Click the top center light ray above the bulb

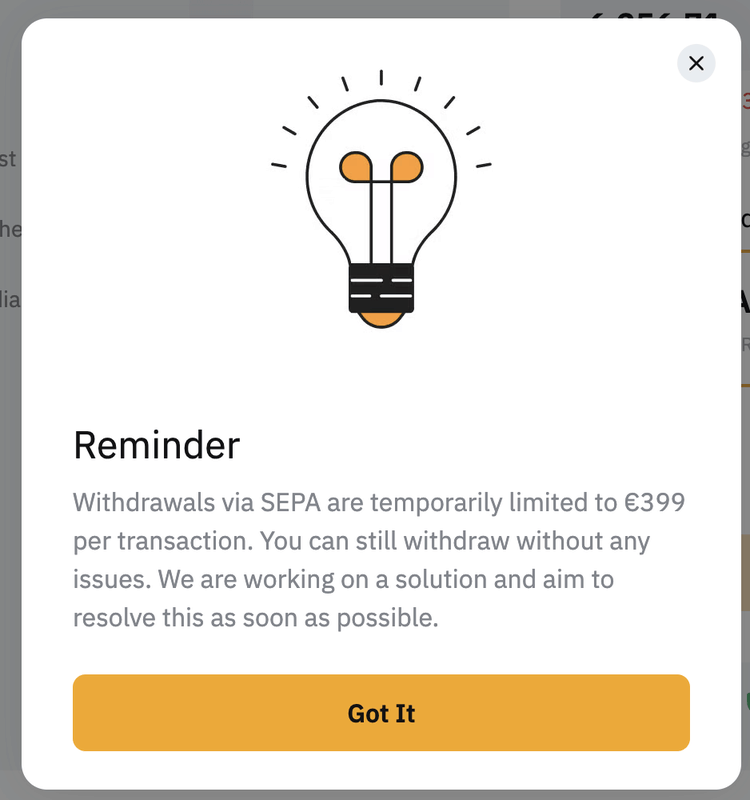(381, 77)
